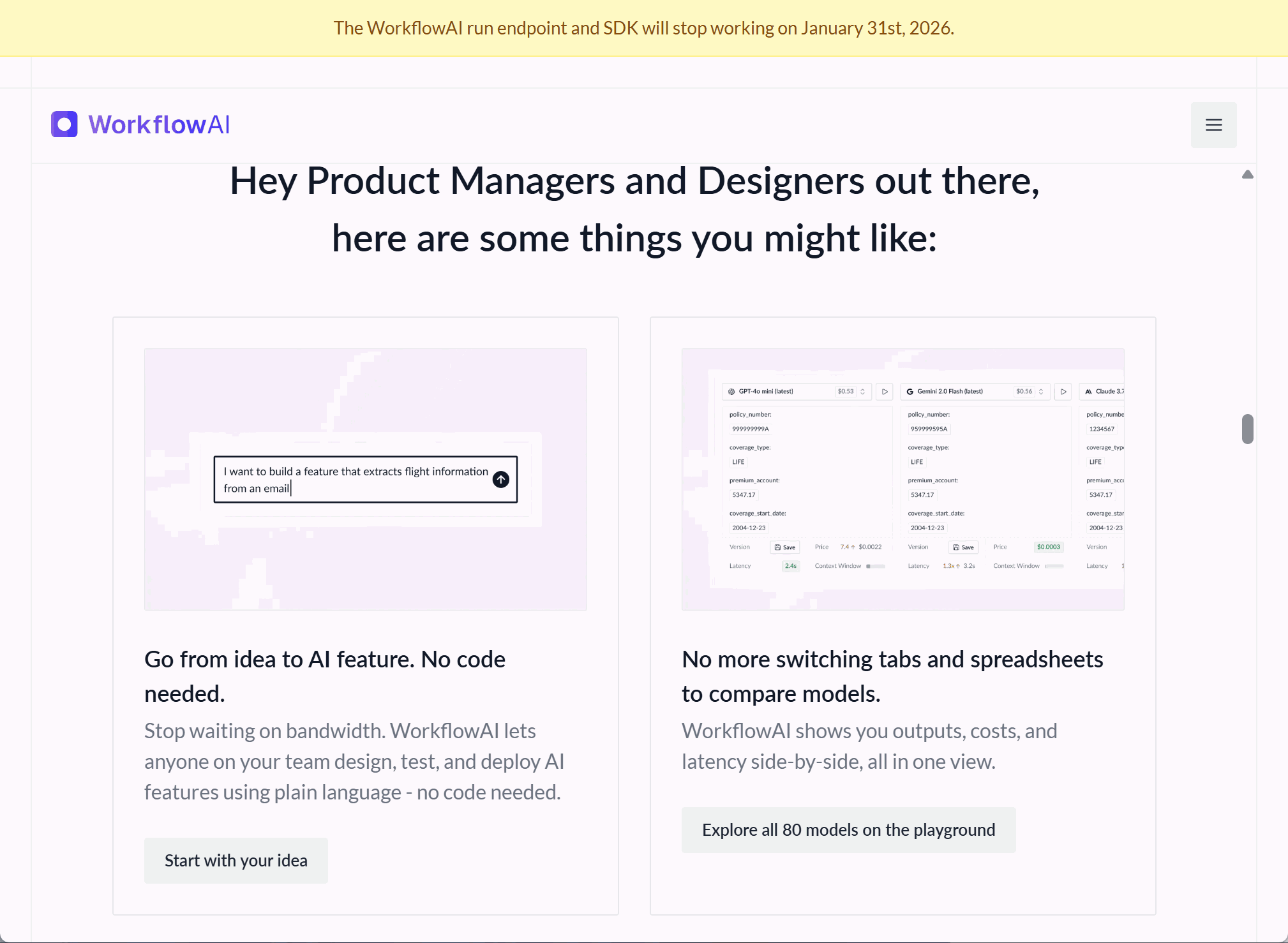
Task: Click Explore all 80 models on the playground
Action: pyautogui.click(x=848, y=830)
